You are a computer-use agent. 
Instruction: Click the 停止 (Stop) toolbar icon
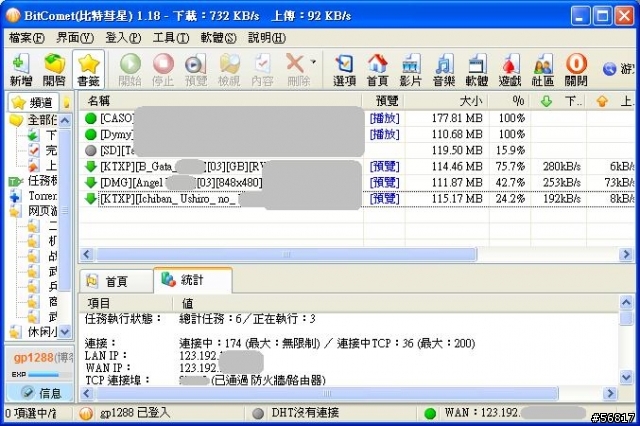[x=163, y=69]
